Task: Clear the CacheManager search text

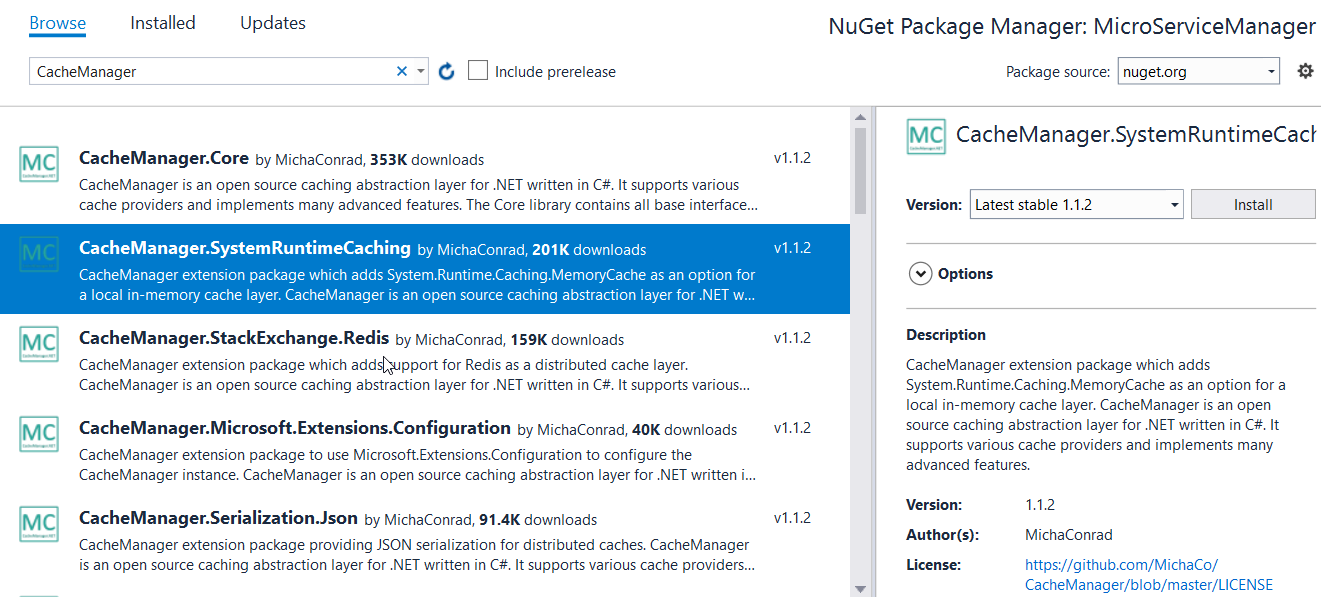Action: point(402,71)
